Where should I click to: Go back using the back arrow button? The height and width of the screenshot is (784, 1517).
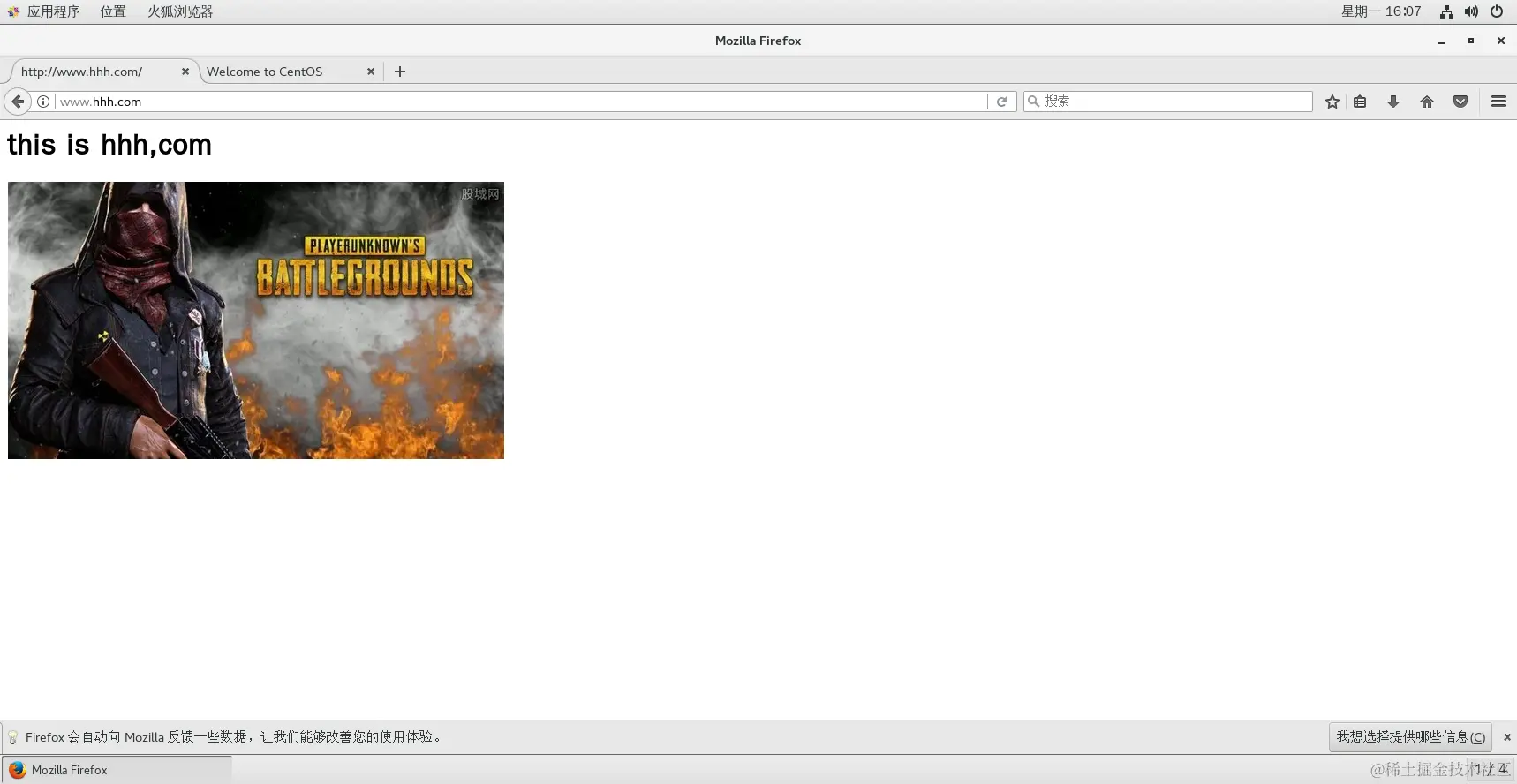tap(18, 102)
